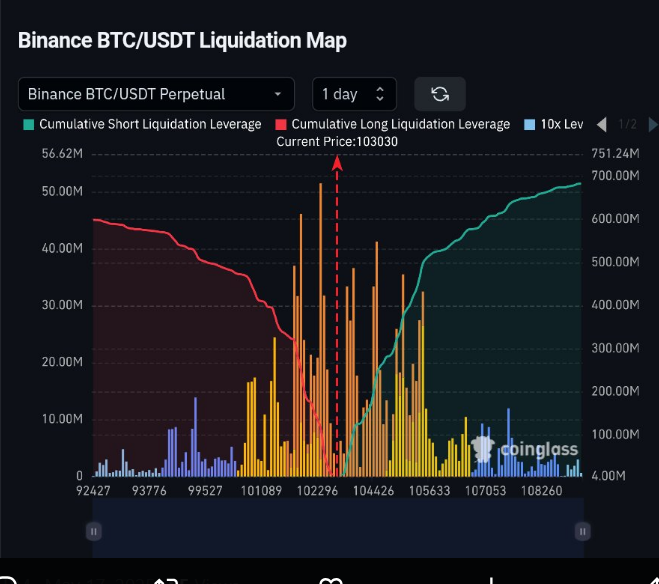659x584 pixels.
Task: Go to previous legend page arrow
Action: click(602, 124)
